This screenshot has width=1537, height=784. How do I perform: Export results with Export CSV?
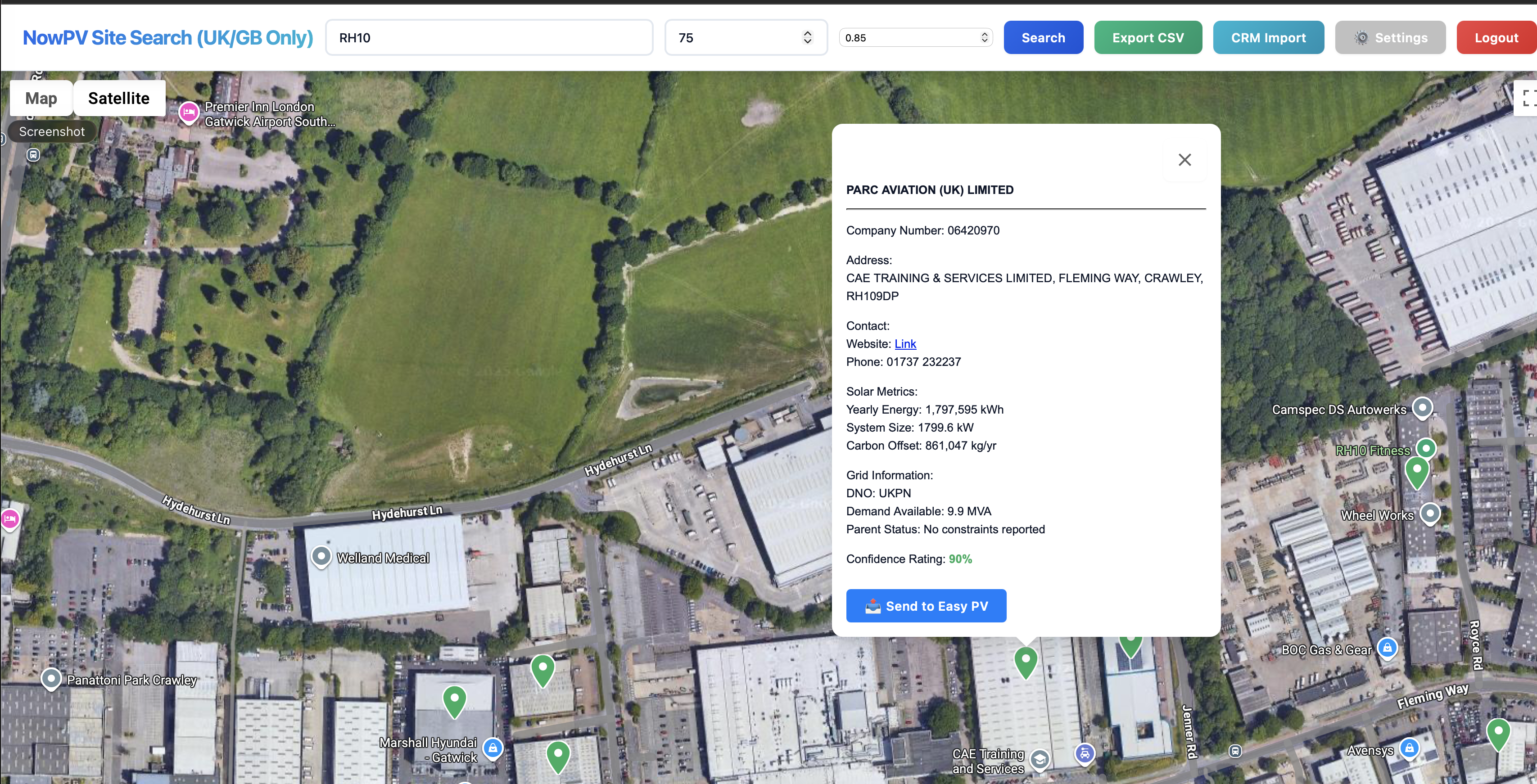[1148, 37]
